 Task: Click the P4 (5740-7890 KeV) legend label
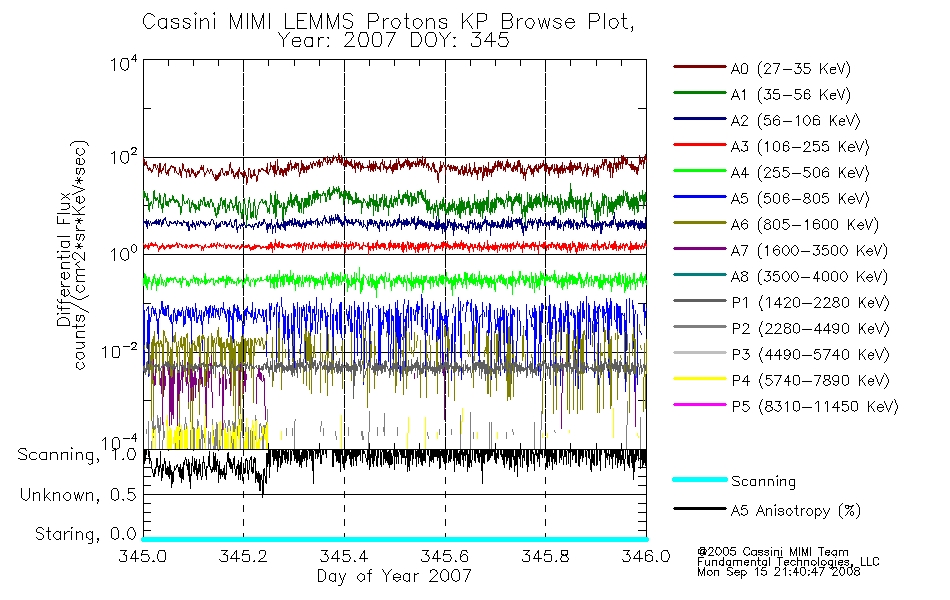810,381
